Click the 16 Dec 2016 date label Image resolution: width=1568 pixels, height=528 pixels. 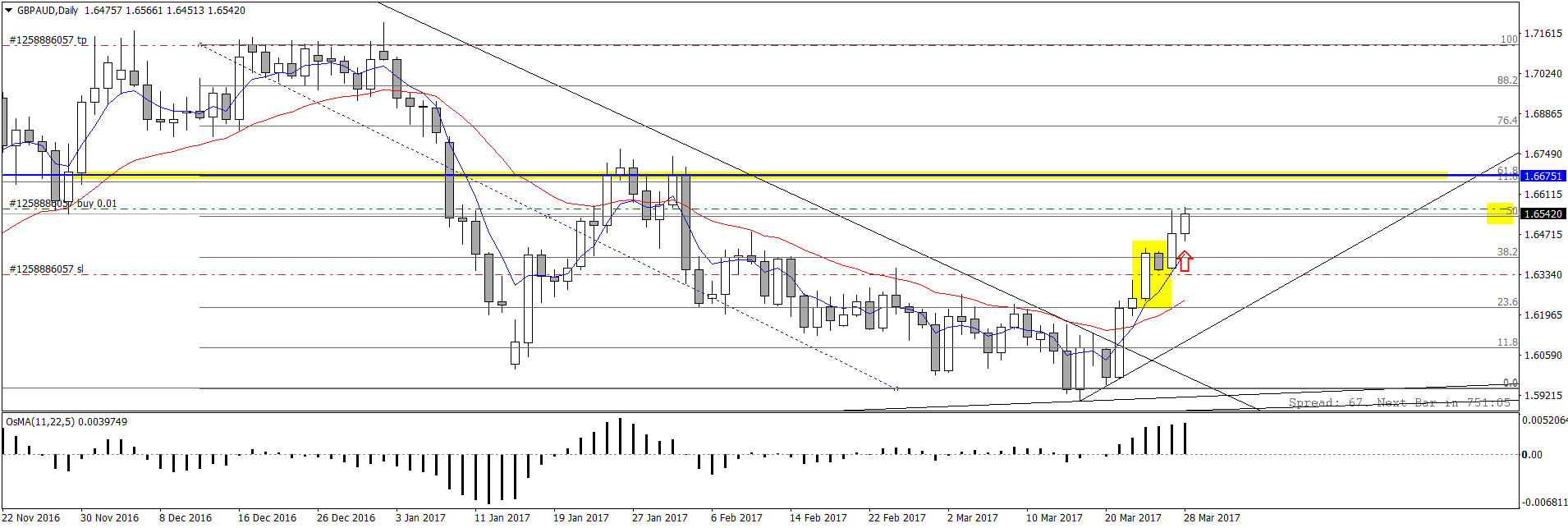tap(268, 518)
